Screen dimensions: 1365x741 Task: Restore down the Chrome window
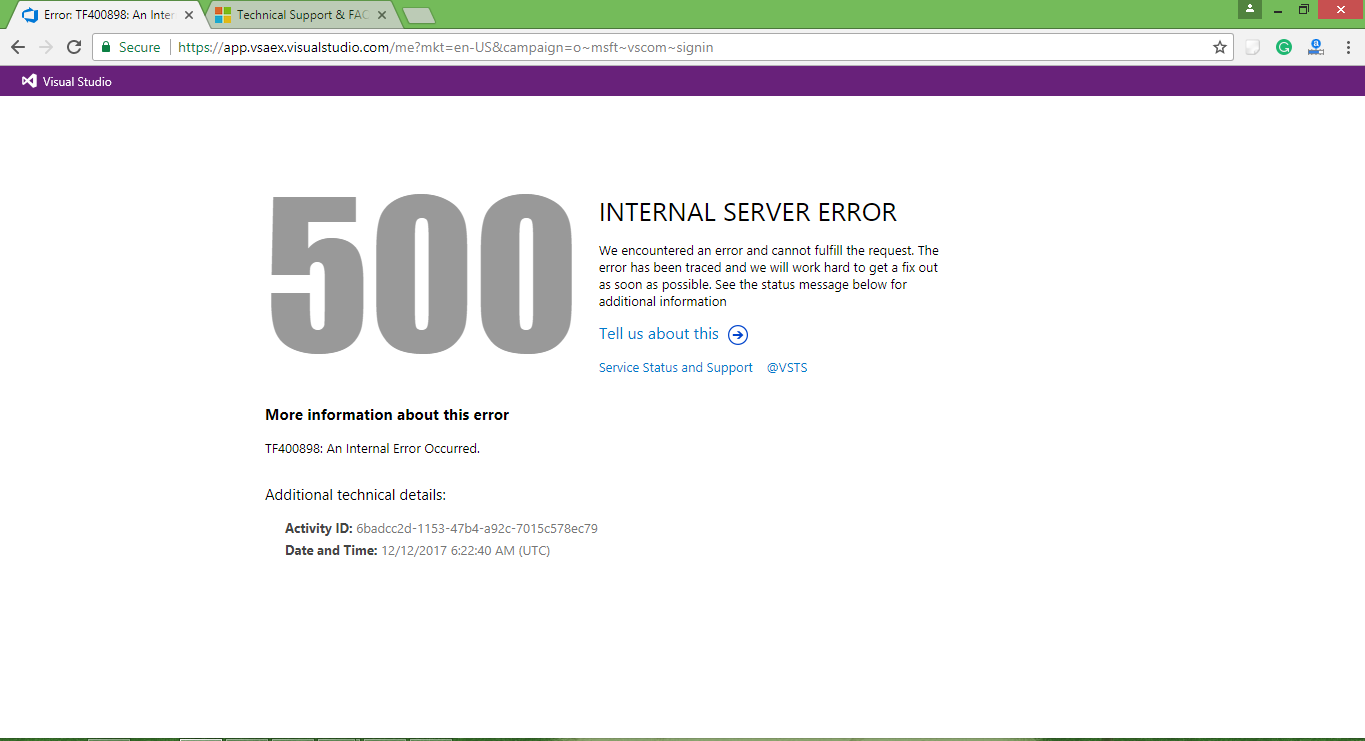(1304, 9)
